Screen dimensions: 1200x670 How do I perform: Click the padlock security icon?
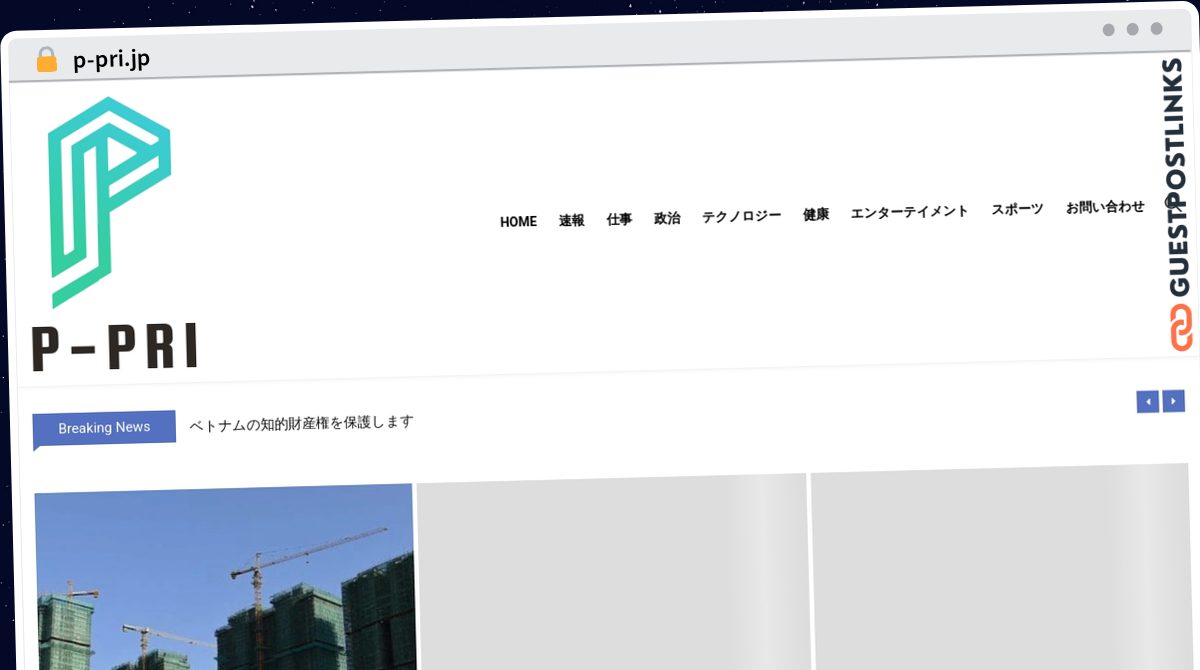coord(46,60)
